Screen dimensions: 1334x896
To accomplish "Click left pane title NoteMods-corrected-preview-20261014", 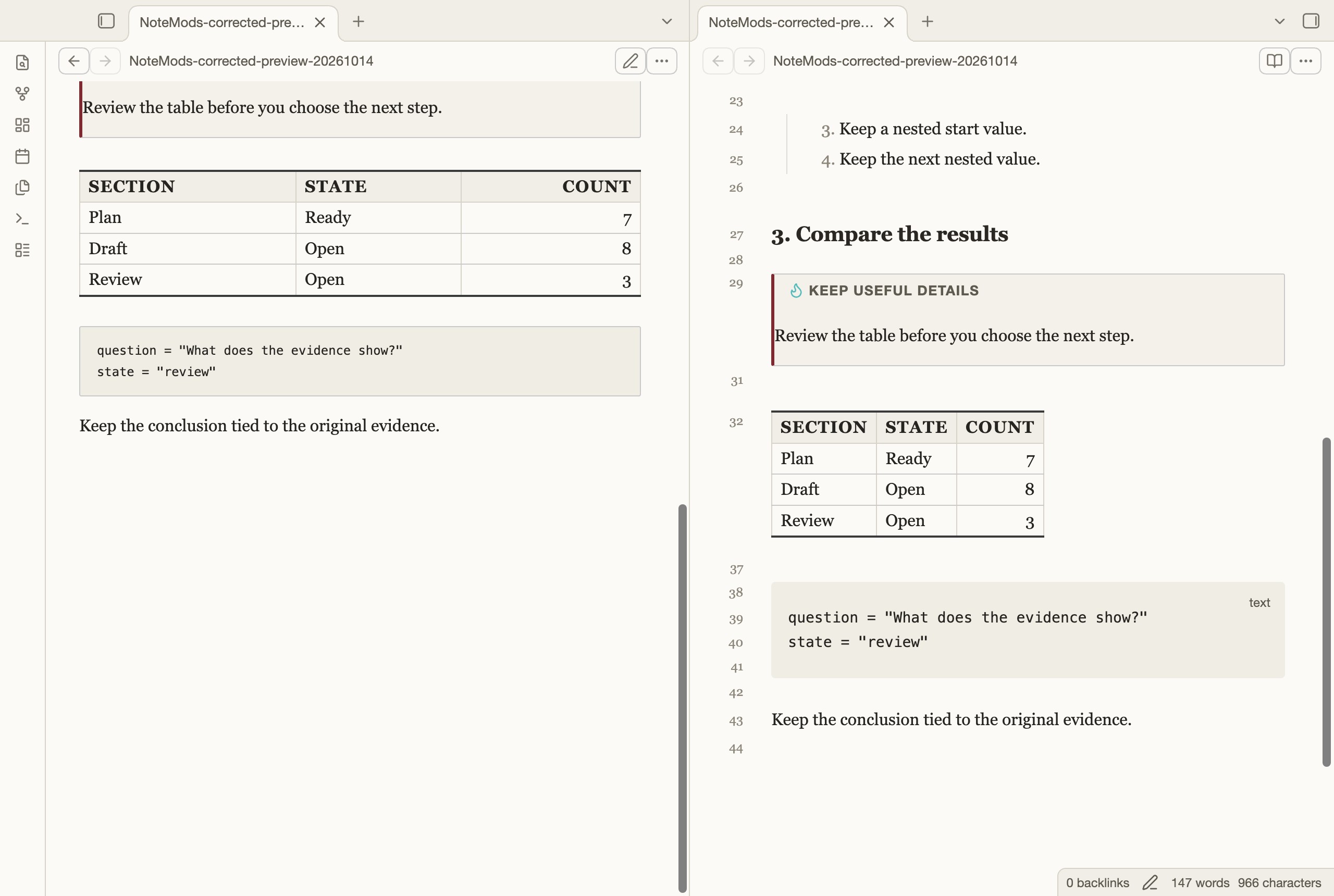I will click(251, 61).
